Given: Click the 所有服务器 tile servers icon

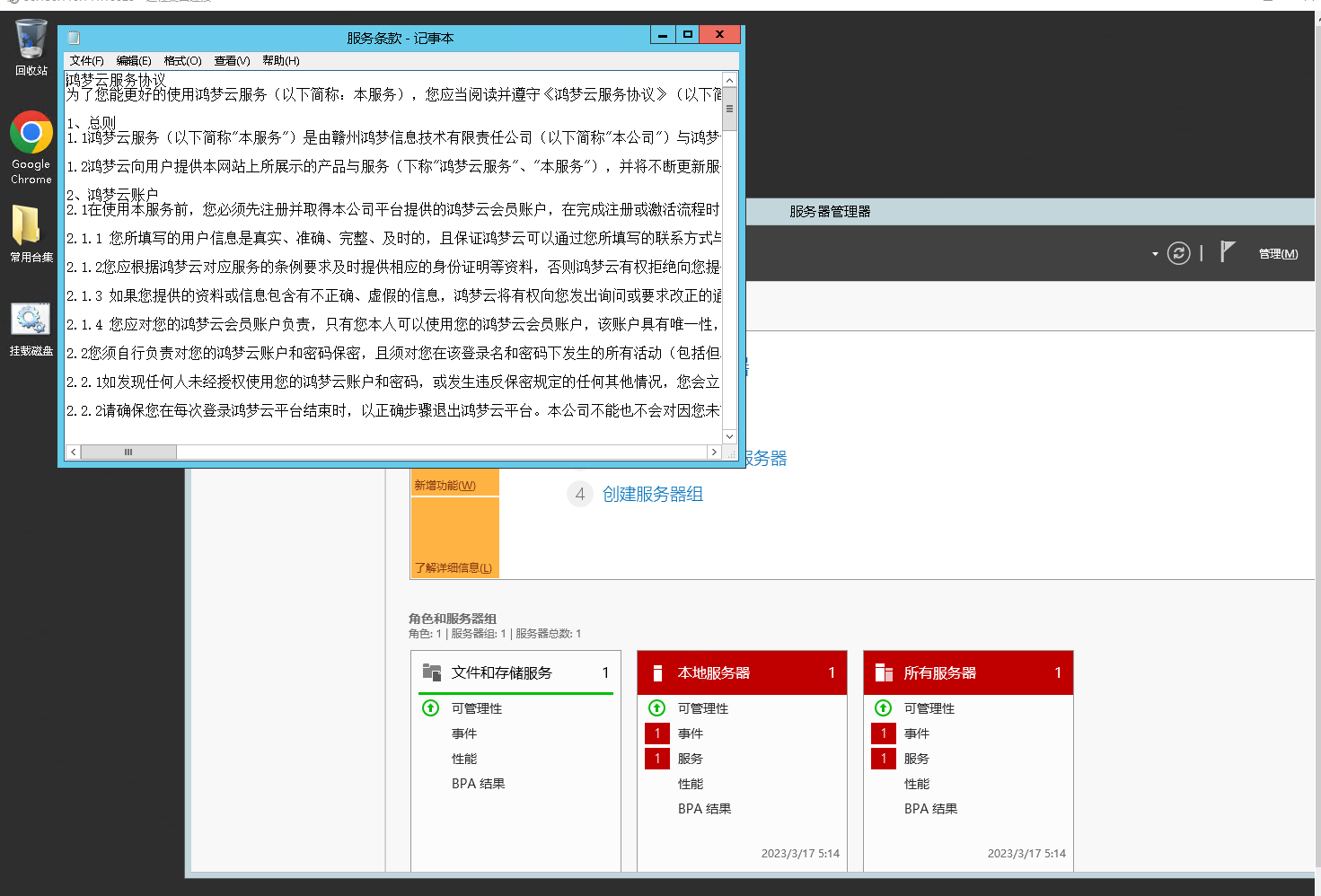Looking at the screenshot, I should coord(884,672).
